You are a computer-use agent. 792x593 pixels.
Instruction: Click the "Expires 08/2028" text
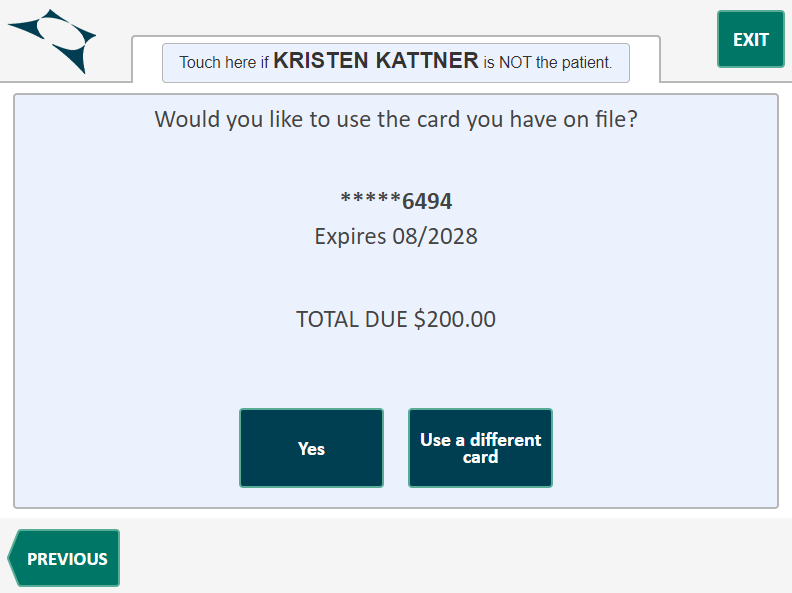click(x=396, y=237)
